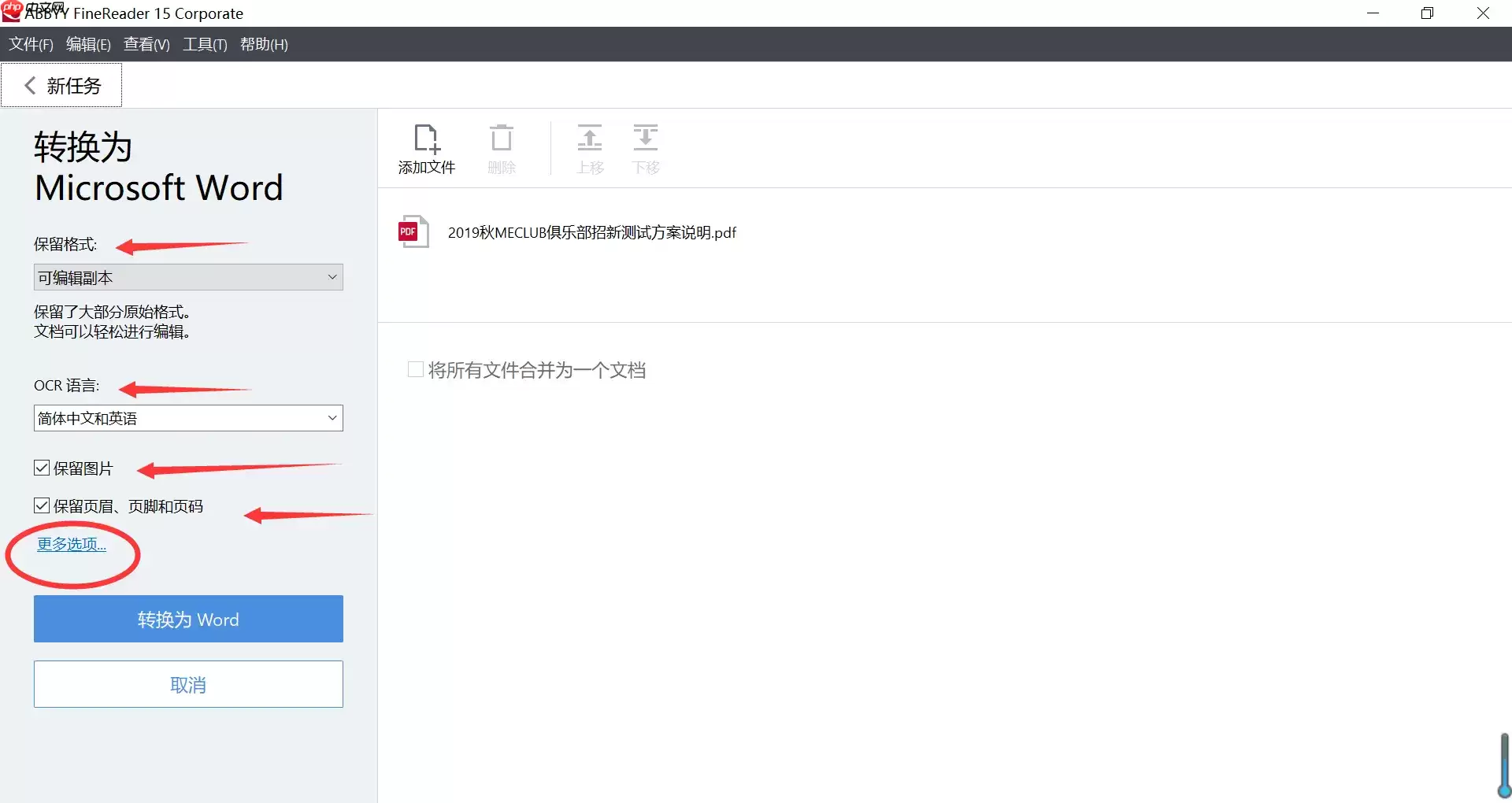Click the 转换为 Word button

pyautogui.click(x=187, y=619)
